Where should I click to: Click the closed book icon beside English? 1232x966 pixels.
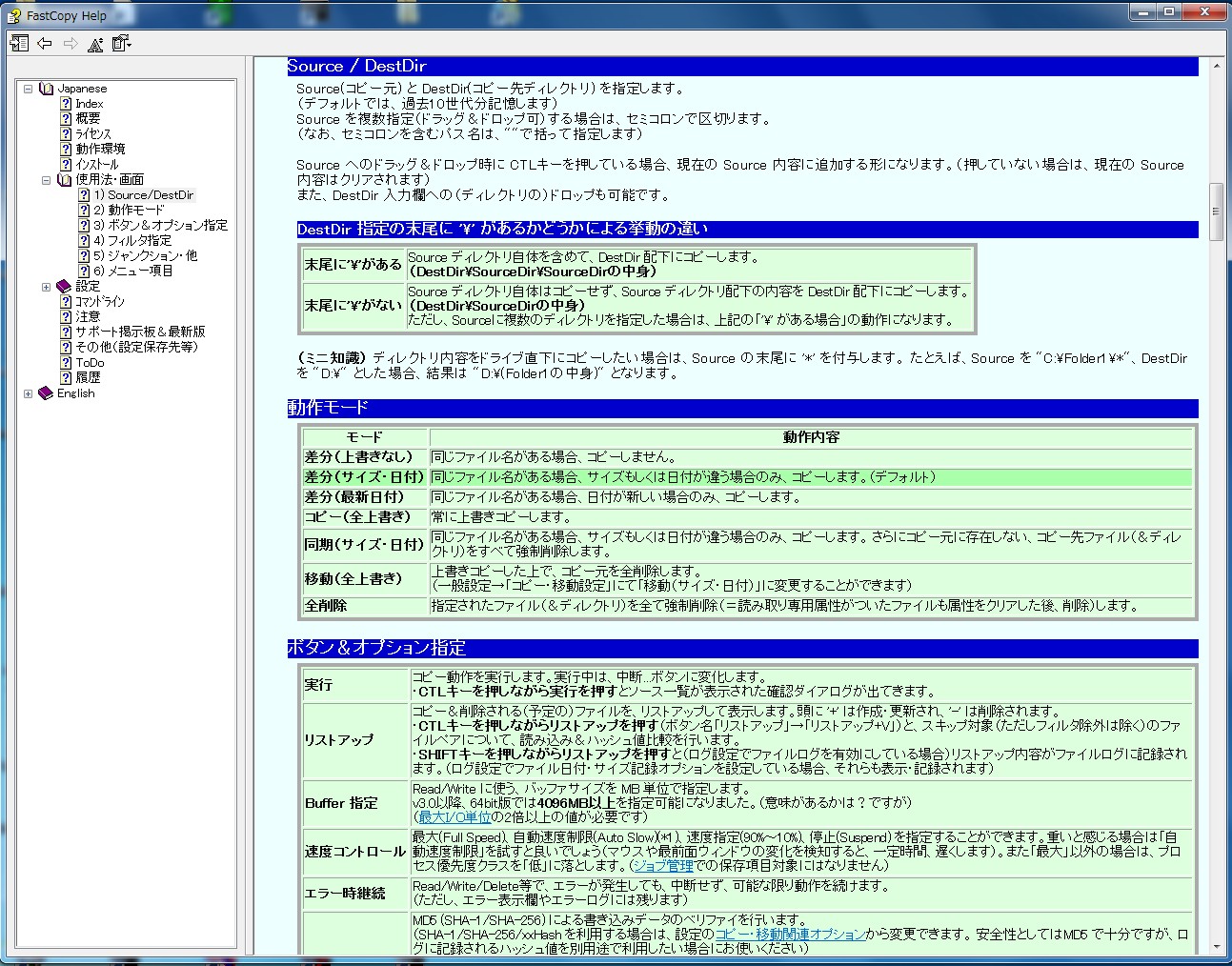[47, 393]
